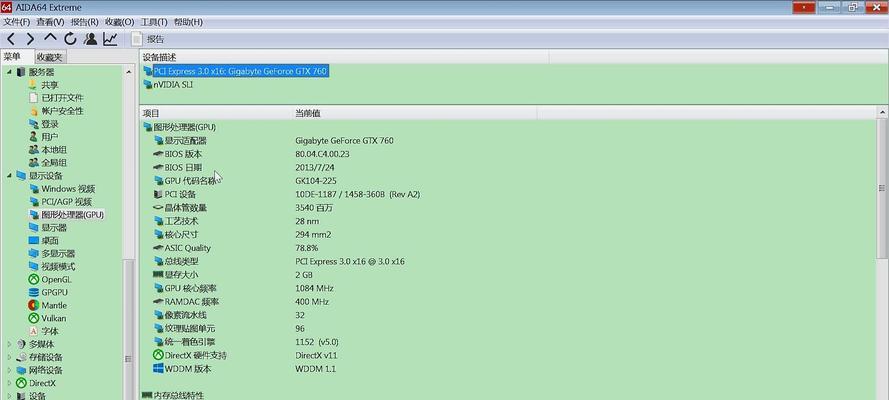889x400 pixels.
Task: Open the 工具(T) menu
Action: (154, 22)
